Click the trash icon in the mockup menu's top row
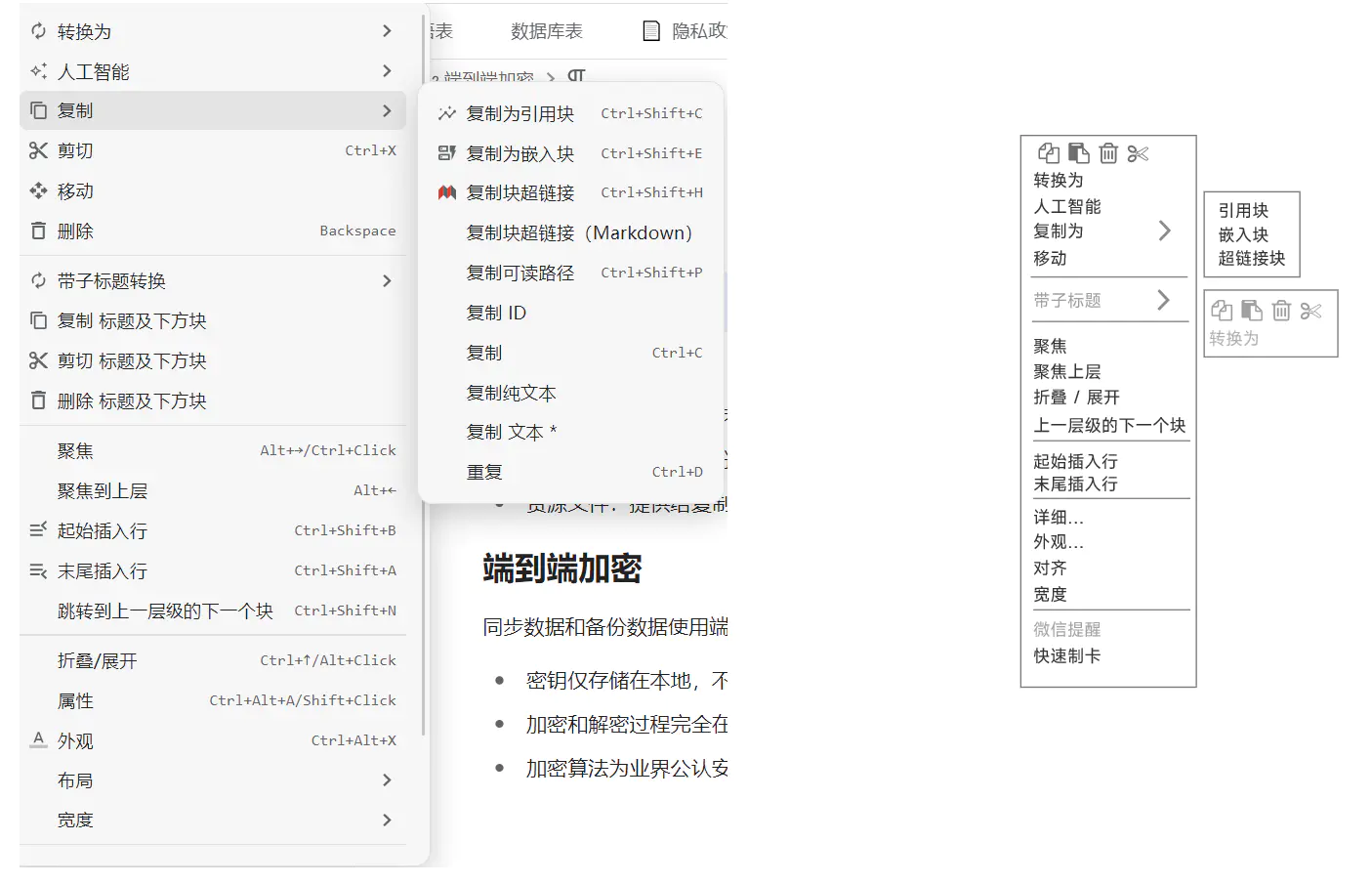The height and width of the screenshot is (884, 1372). 1108,153
